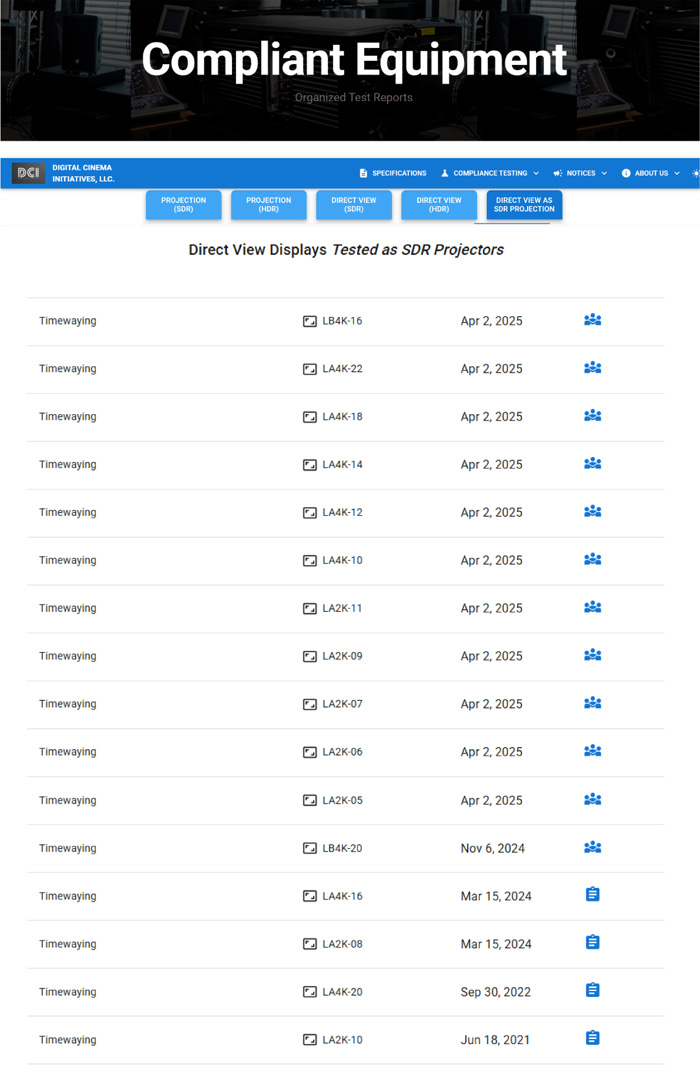Click display icon beside LB4K-16
This screenshot has width=700, height=1072.
[310, 321]
